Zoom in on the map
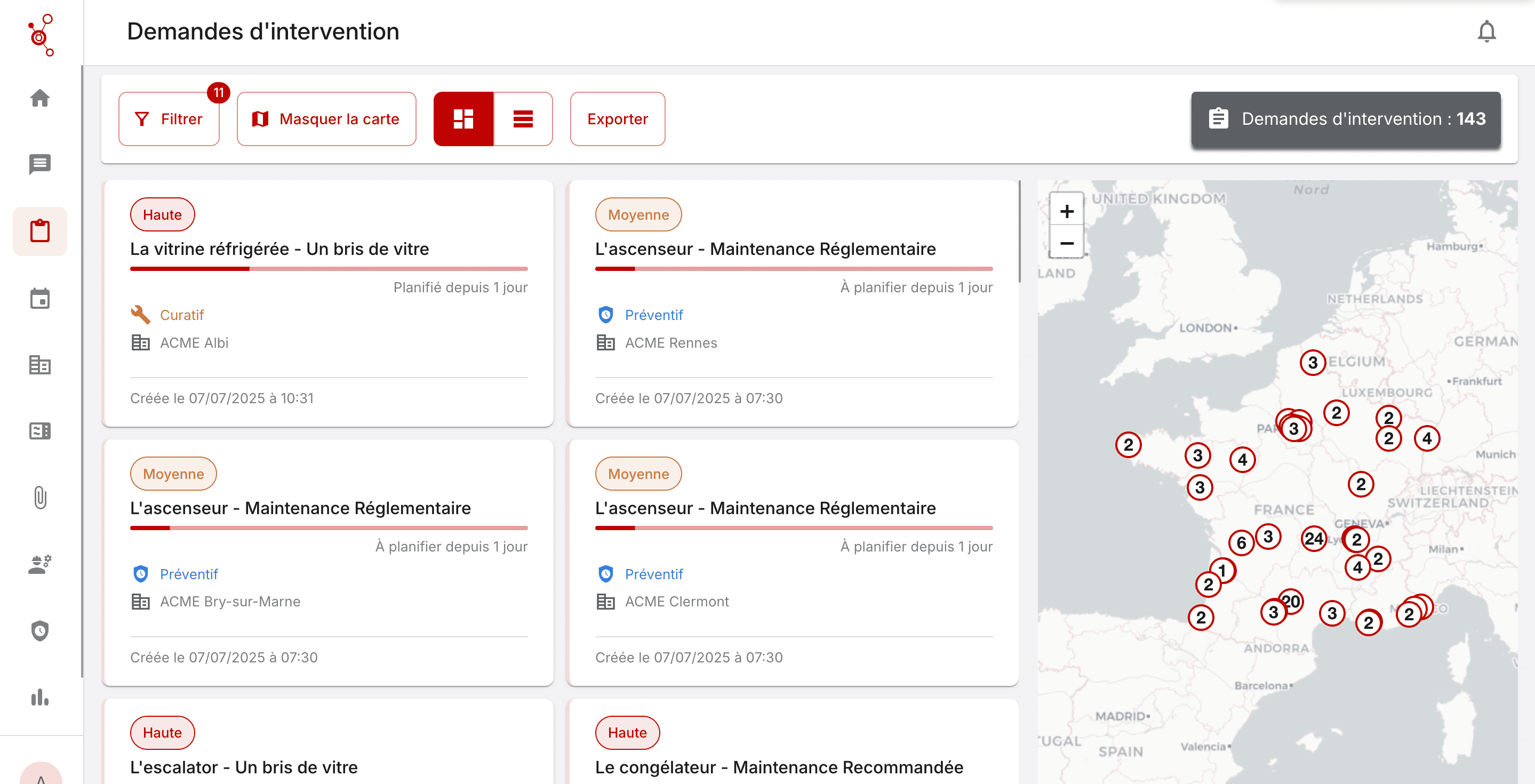This screenshot has height=784, width=1535. [1067, 211]
